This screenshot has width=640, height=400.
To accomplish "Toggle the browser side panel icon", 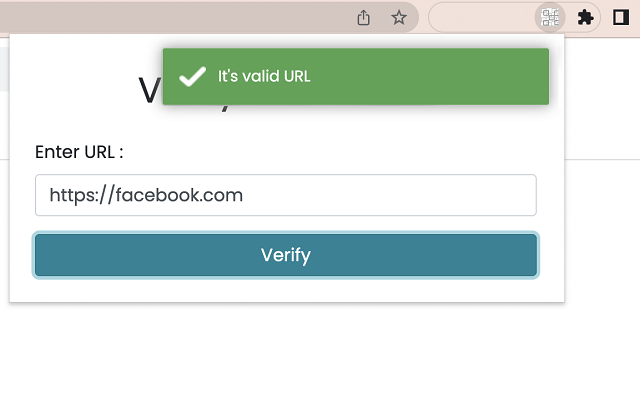I will (620, 17).
